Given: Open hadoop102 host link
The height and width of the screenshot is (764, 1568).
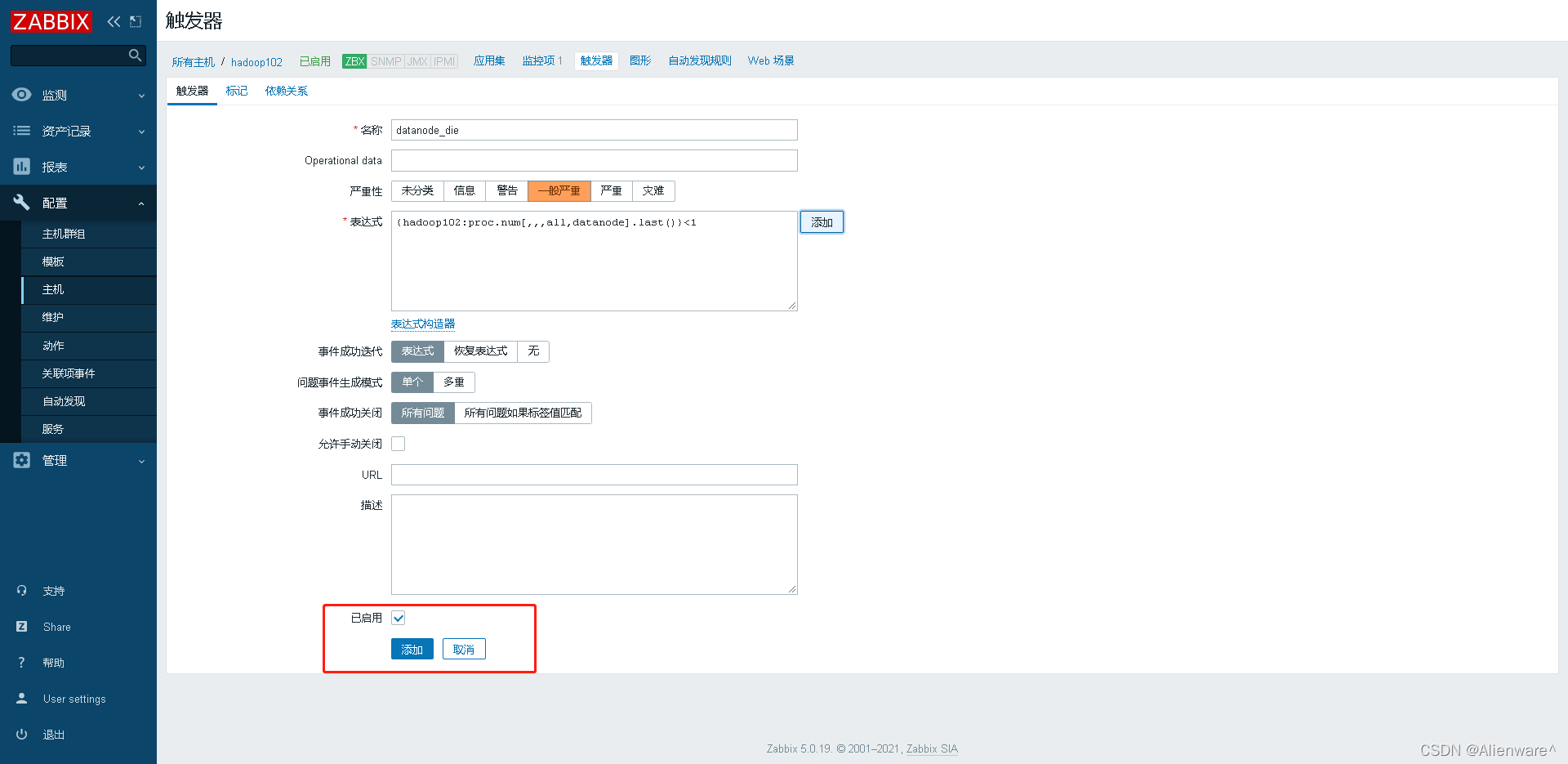Looking at the screenshot, I should coord(256,62).
